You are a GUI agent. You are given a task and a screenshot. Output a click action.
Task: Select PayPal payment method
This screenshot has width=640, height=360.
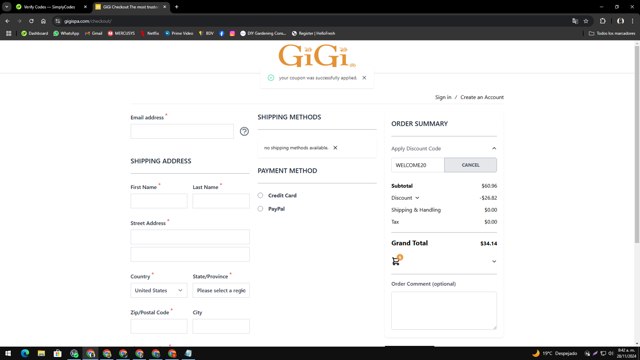[260, 209]
